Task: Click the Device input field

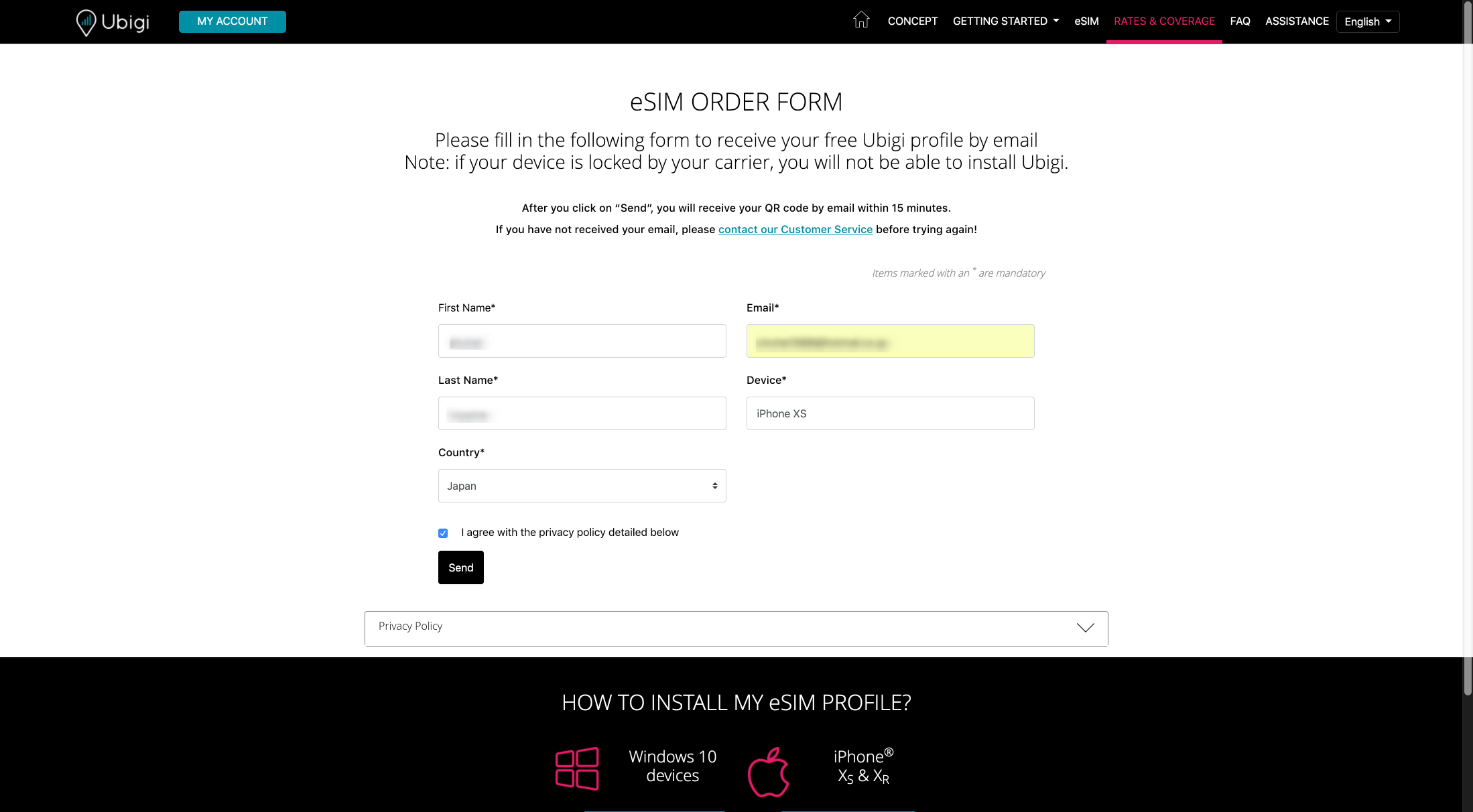Action: coord(890,413)
